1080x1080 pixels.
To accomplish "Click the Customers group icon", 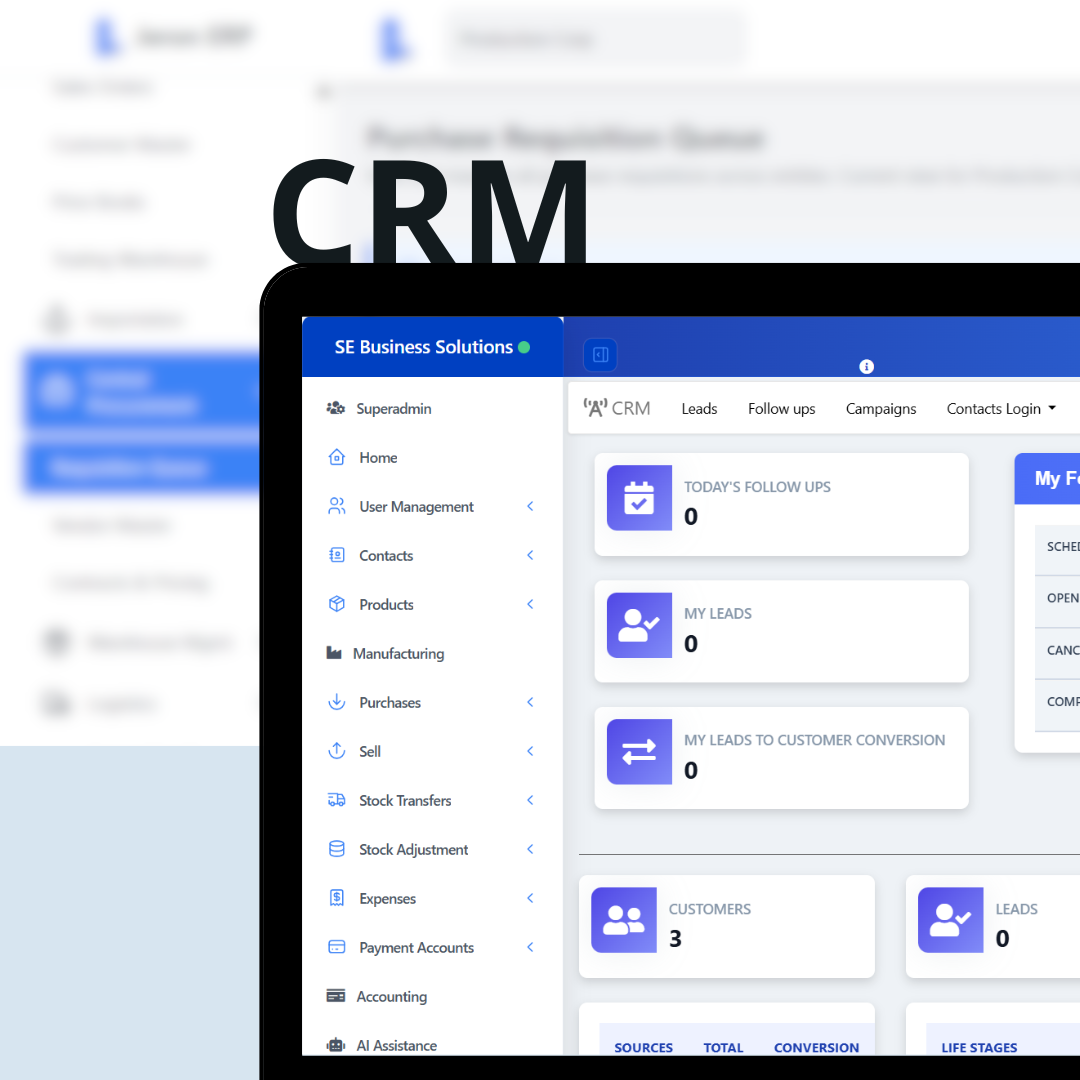I will point(624,920).
